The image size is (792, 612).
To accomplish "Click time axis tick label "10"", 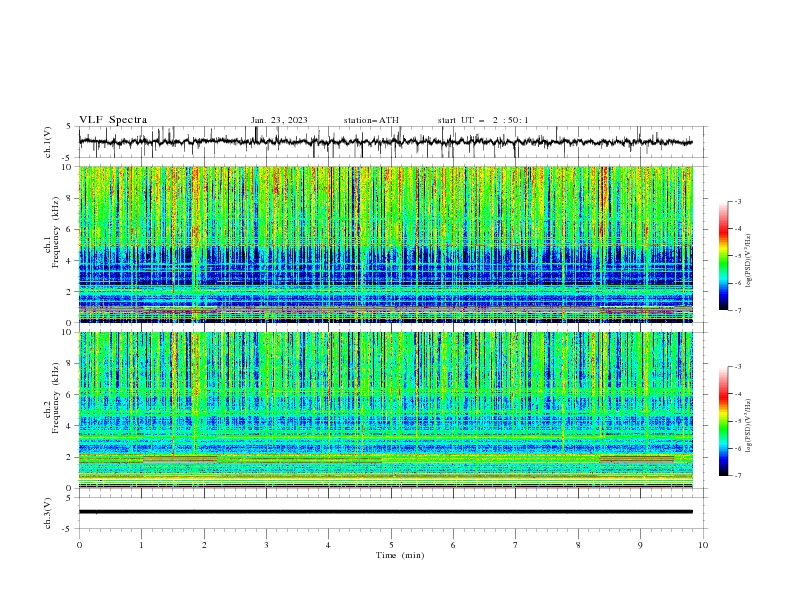I will (x=703, y=545).
